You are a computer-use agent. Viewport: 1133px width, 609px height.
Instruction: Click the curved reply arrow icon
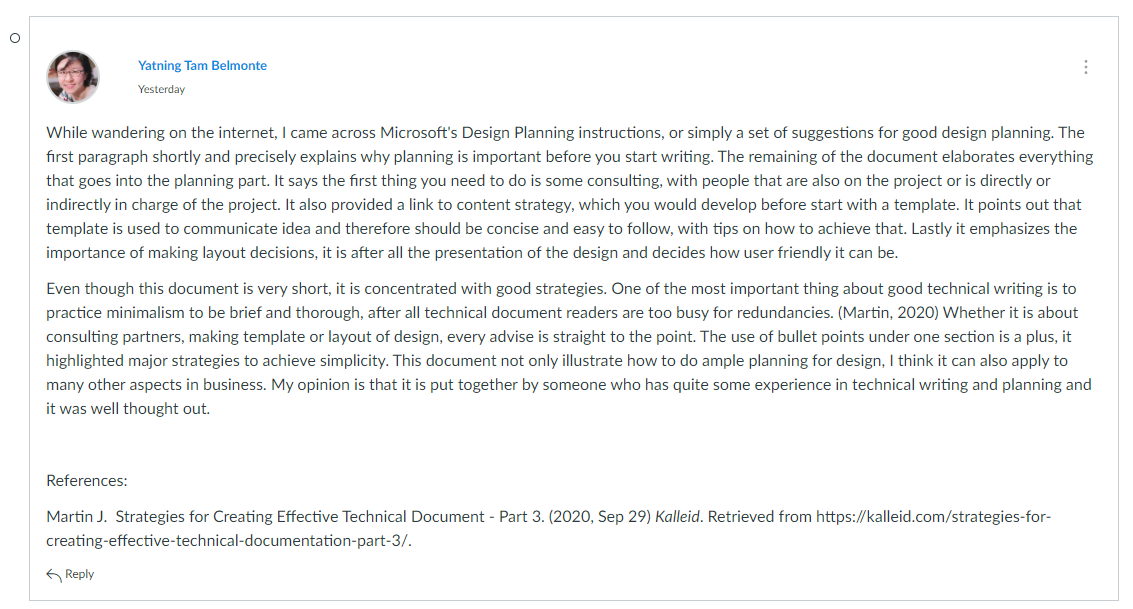(x=53, y=574)
